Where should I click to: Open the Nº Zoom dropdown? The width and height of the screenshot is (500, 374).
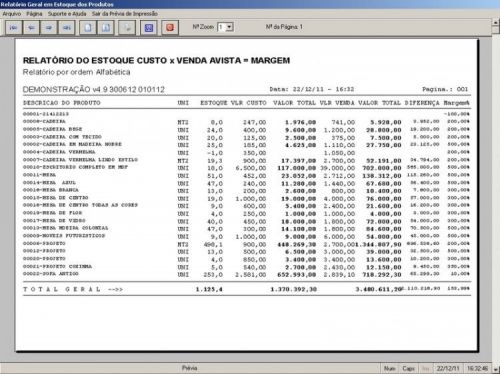(229, 27)
